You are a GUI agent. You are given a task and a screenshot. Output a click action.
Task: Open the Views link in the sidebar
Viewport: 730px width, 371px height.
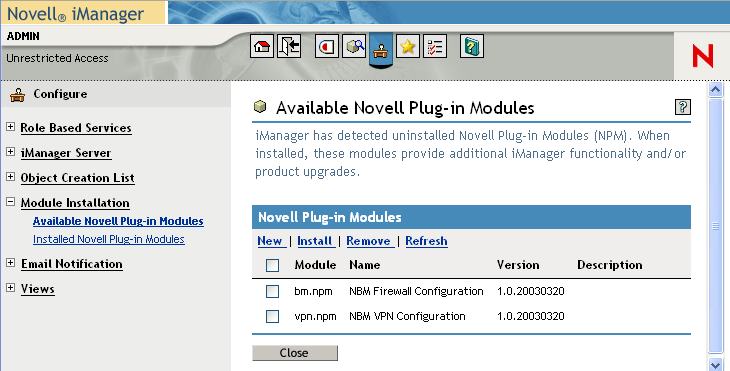click(x=38, y=289)
